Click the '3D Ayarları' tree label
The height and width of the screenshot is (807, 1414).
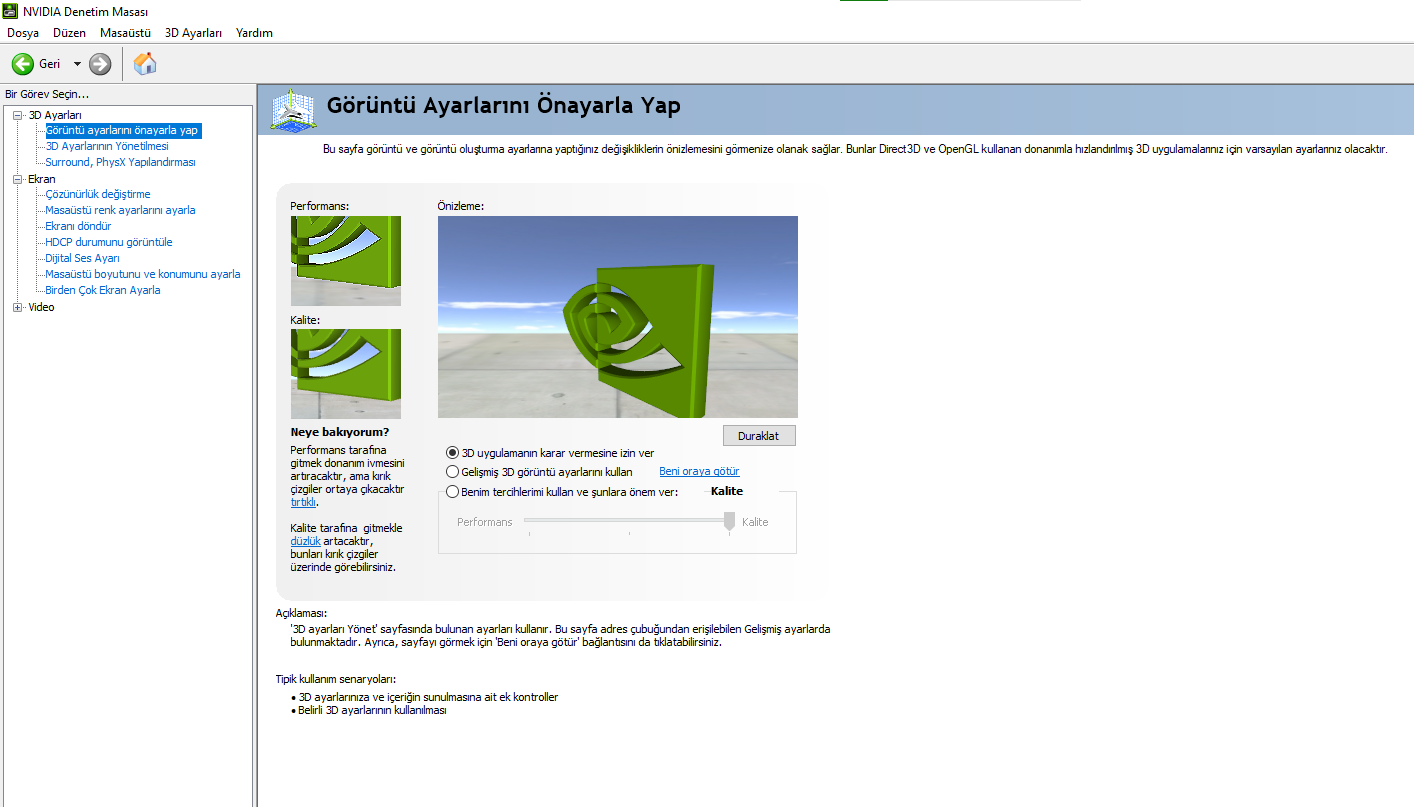point(55,115)
